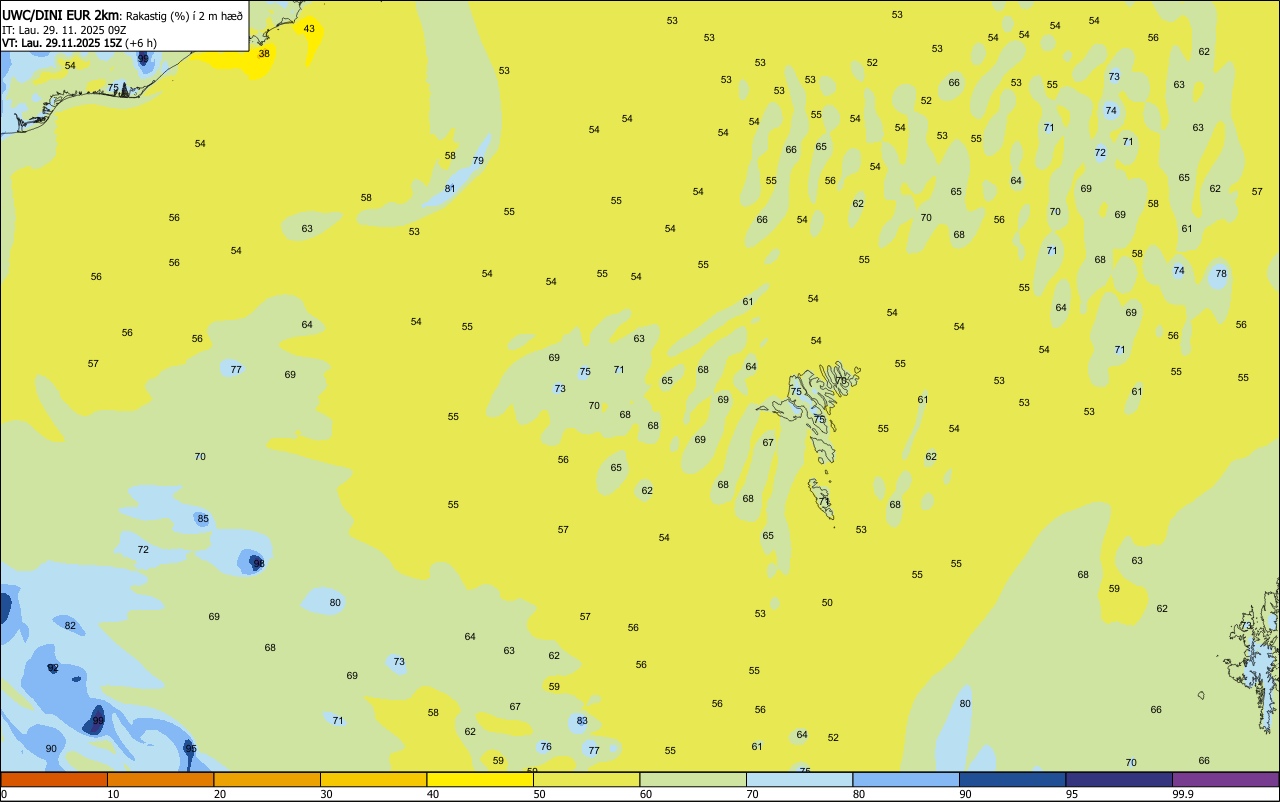Click the humidity value 85 on the map

(203, 519)
